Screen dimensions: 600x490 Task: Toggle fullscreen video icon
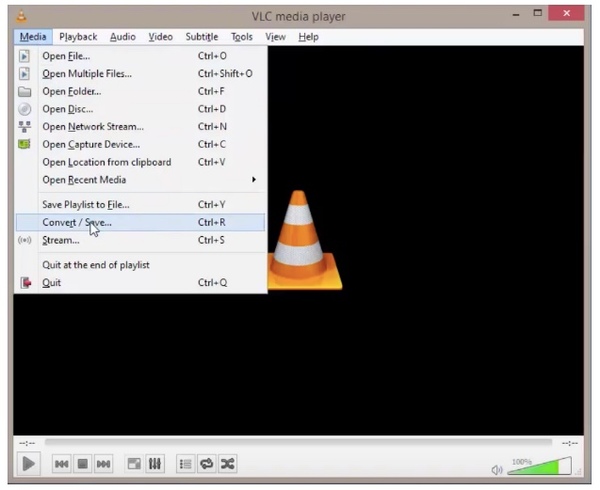pyautogui.click(x=134, y=464)
